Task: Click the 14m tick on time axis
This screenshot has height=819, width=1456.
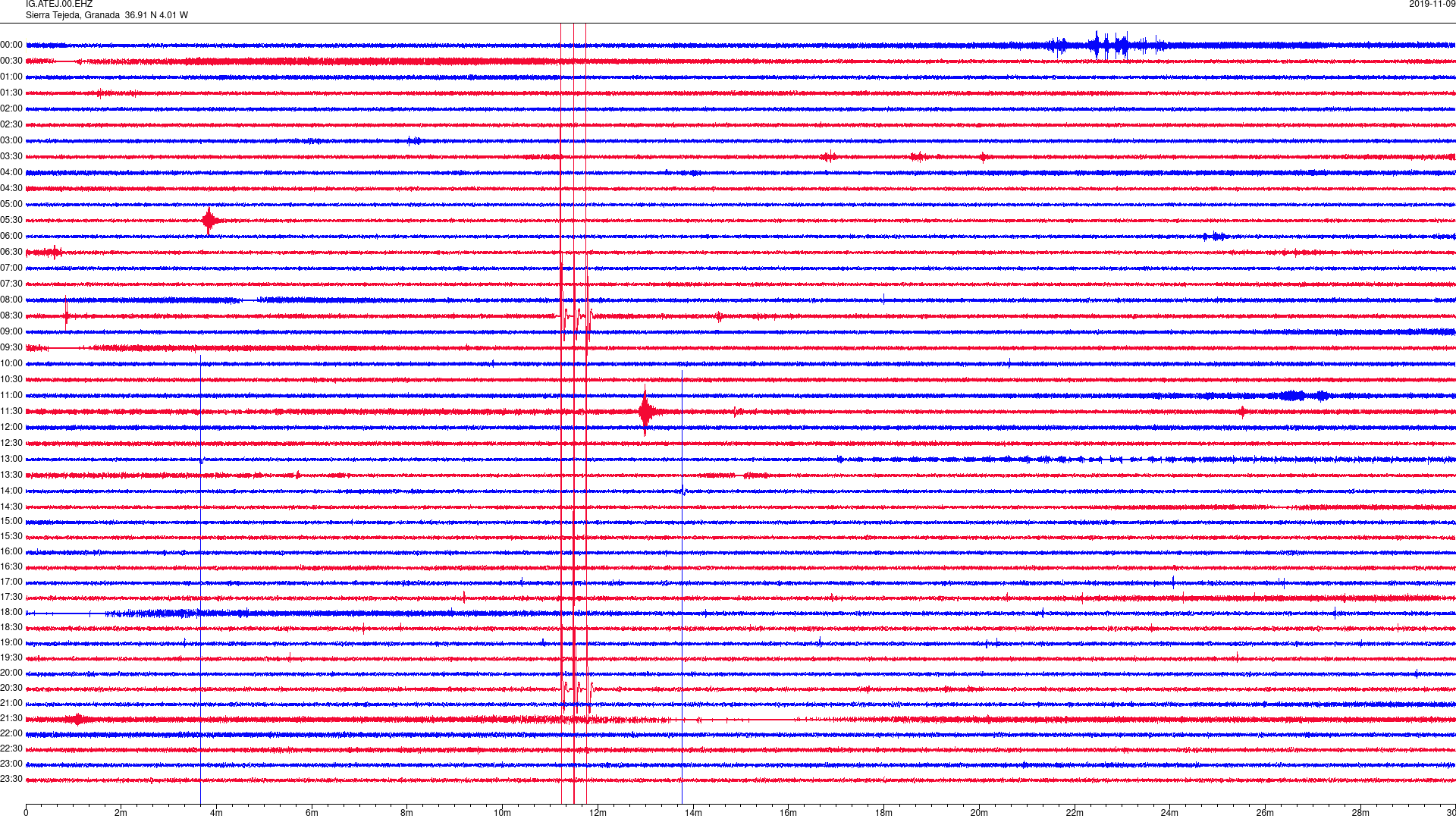Action: (x=693, y=813)
